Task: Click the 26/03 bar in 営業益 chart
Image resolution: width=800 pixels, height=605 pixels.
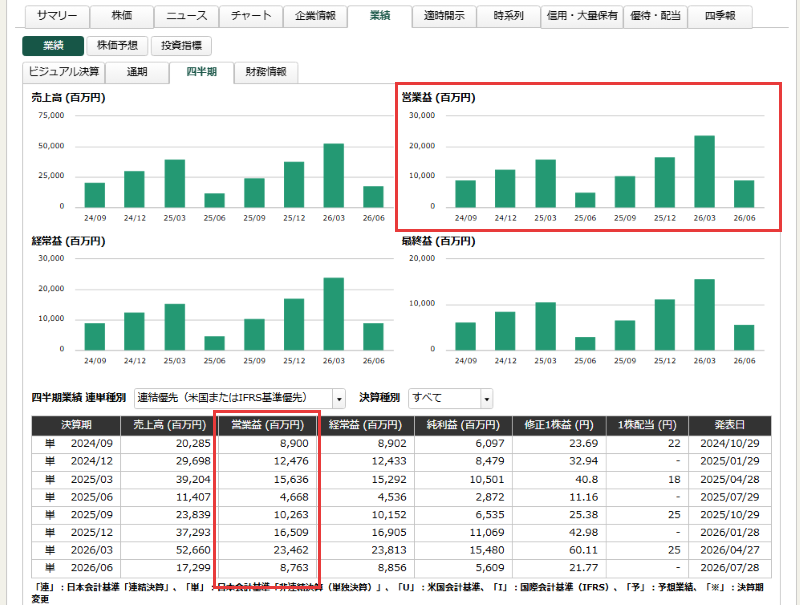Action: (x=704, y=171)
